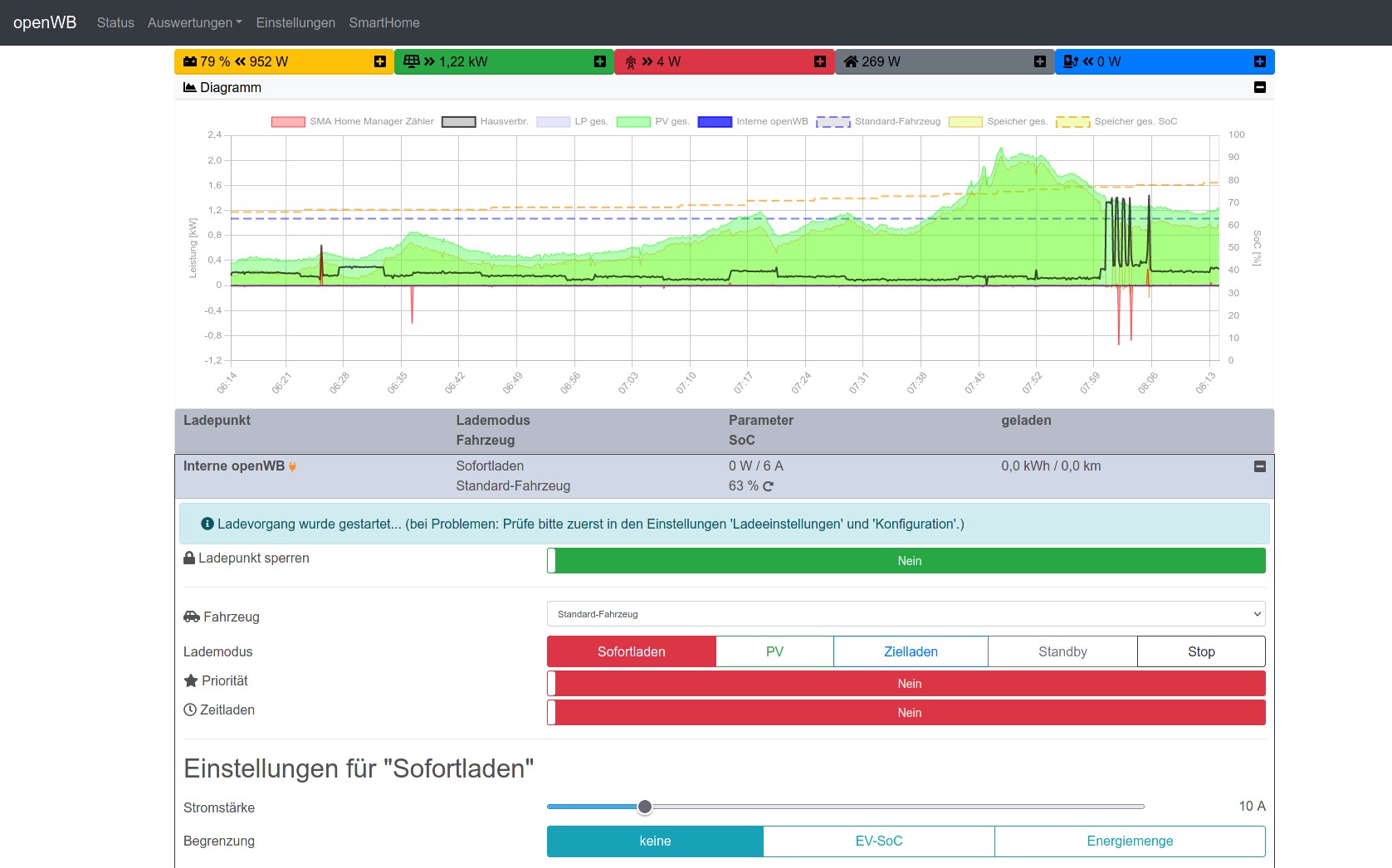The width and height of the screenshot is (1392, 868).
Task: Set Begrenzung to Energiemenge
Action: tap(1130, 841)
